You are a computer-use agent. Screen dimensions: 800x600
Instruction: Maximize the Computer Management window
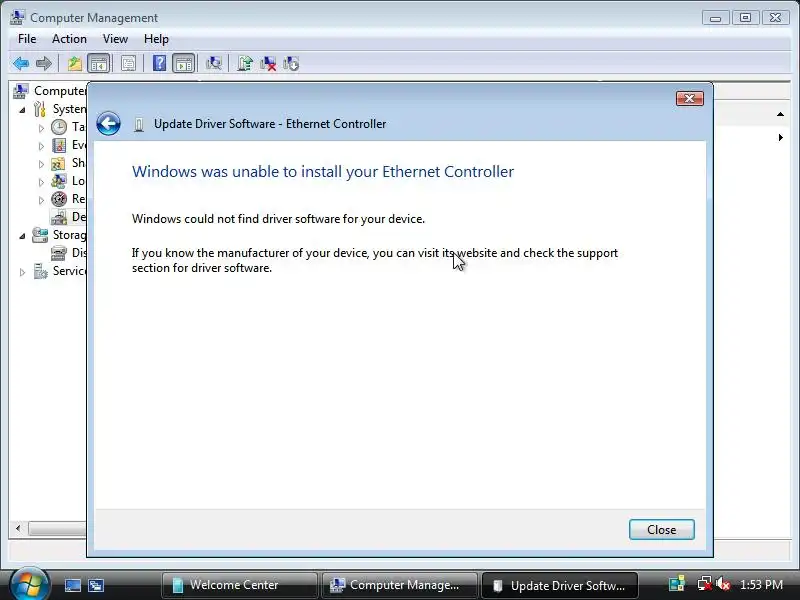(x=745, y=18)
